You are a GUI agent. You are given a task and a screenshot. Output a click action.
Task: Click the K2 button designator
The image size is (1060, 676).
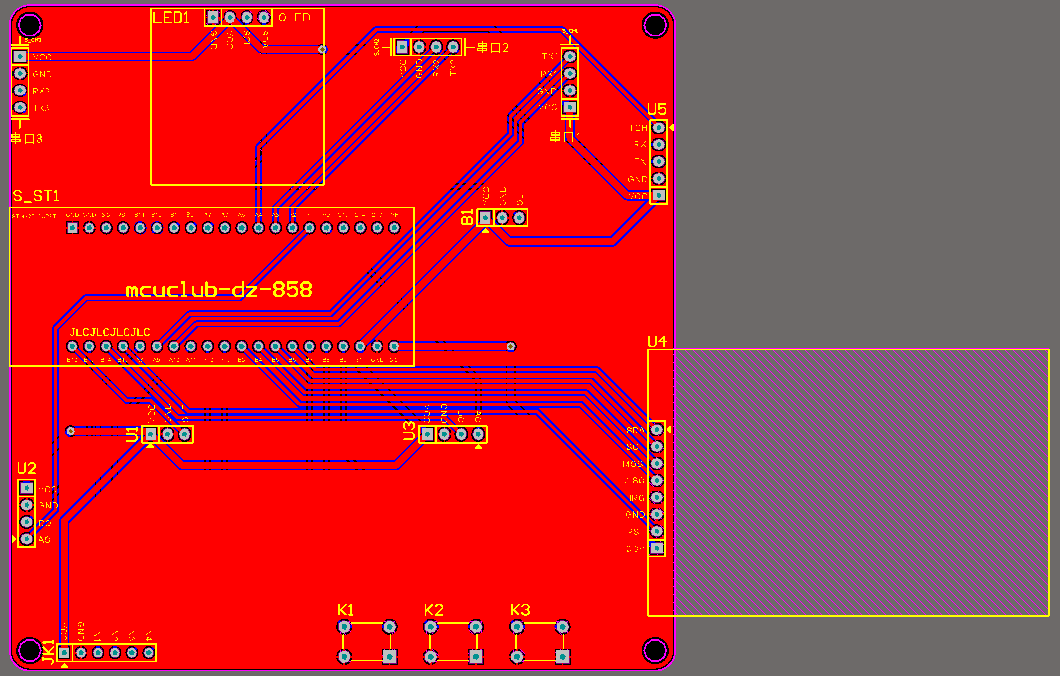point(433,610)
